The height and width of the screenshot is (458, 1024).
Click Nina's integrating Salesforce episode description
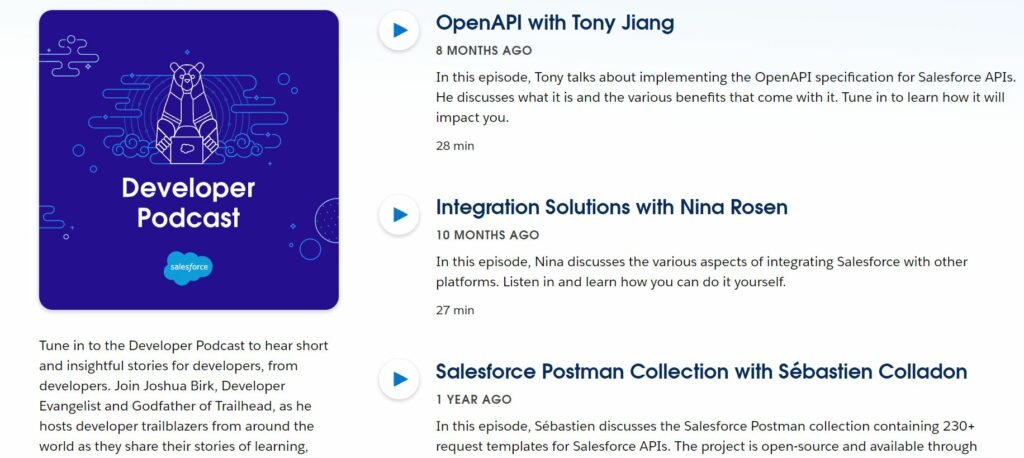point(702,272)
